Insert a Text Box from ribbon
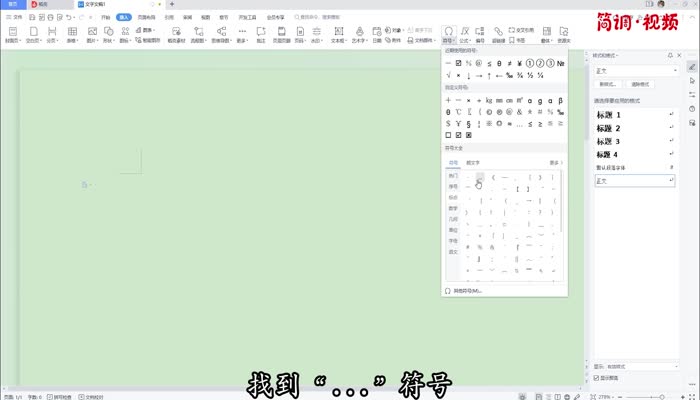 [339, 35]
